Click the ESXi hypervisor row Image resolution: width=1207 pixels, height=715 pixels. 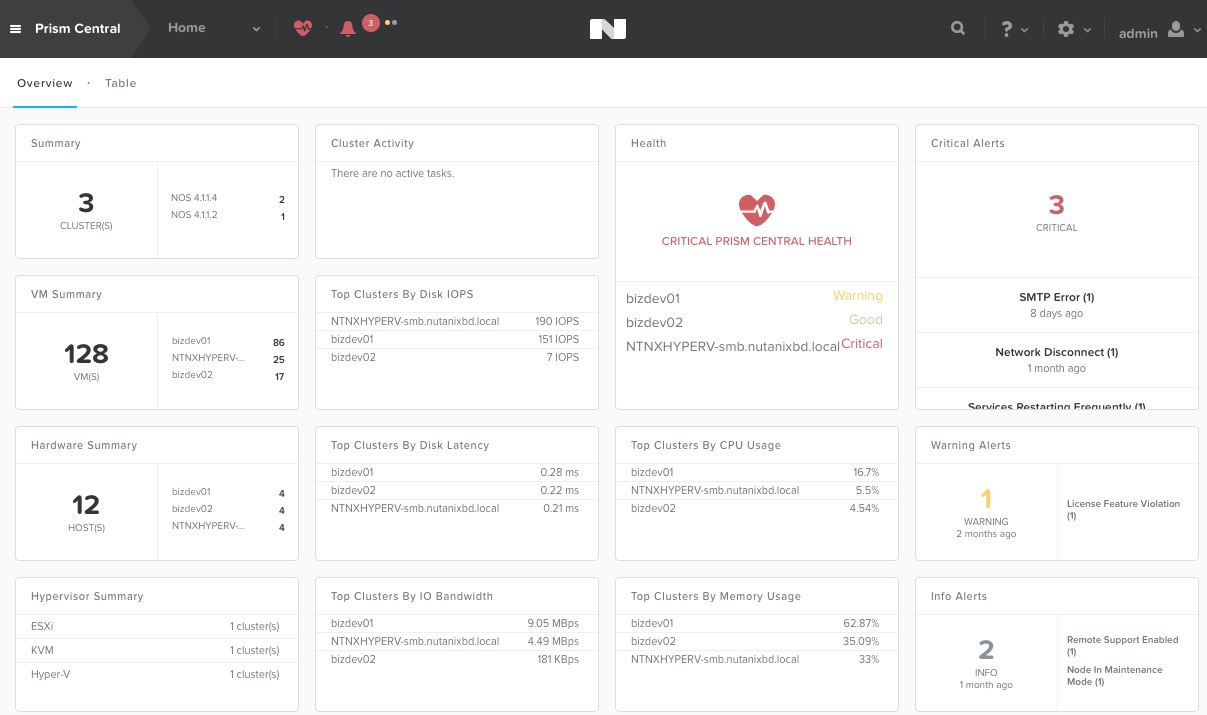pyautogui.click(x=156, y=626)
